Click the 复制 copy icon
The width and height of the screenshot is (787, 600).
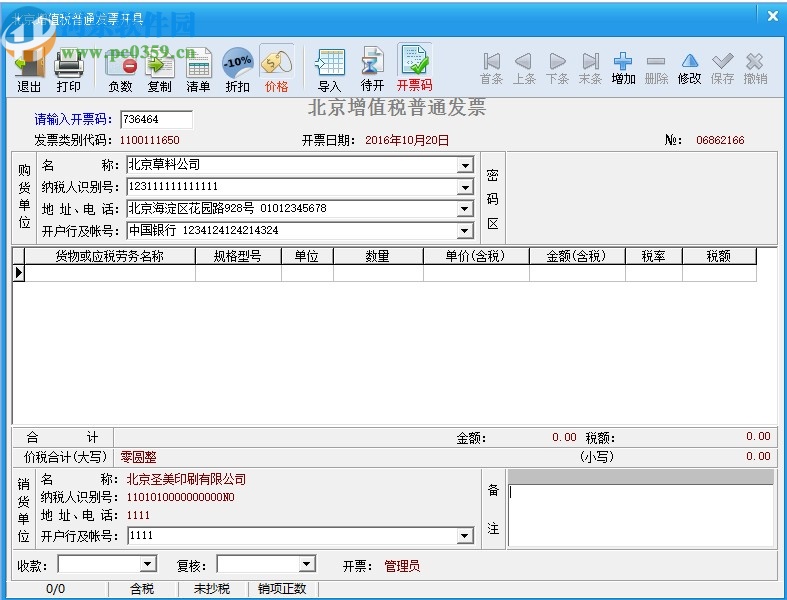pos(160,71)
